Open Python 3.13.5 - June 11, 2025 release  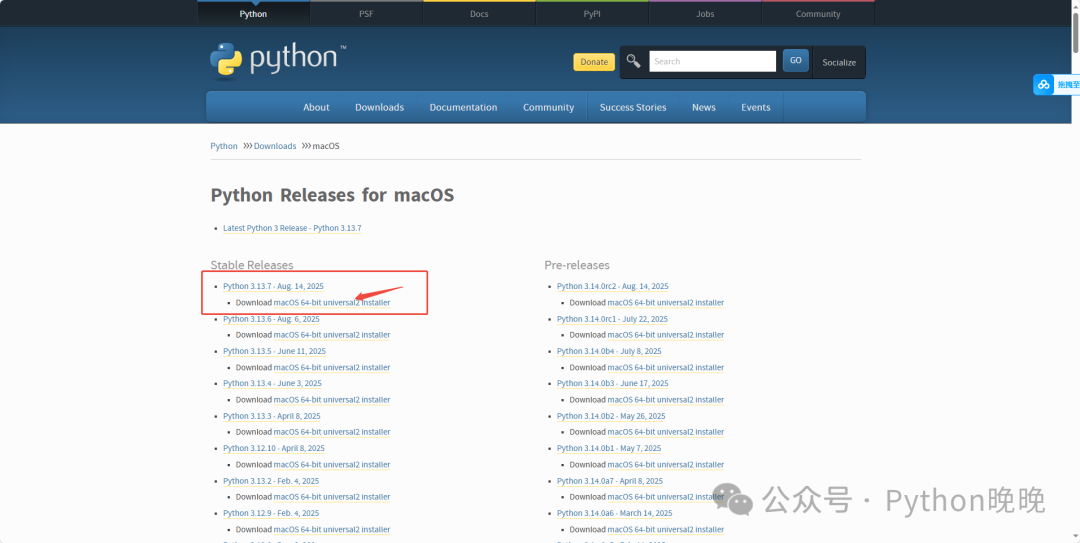275,351
